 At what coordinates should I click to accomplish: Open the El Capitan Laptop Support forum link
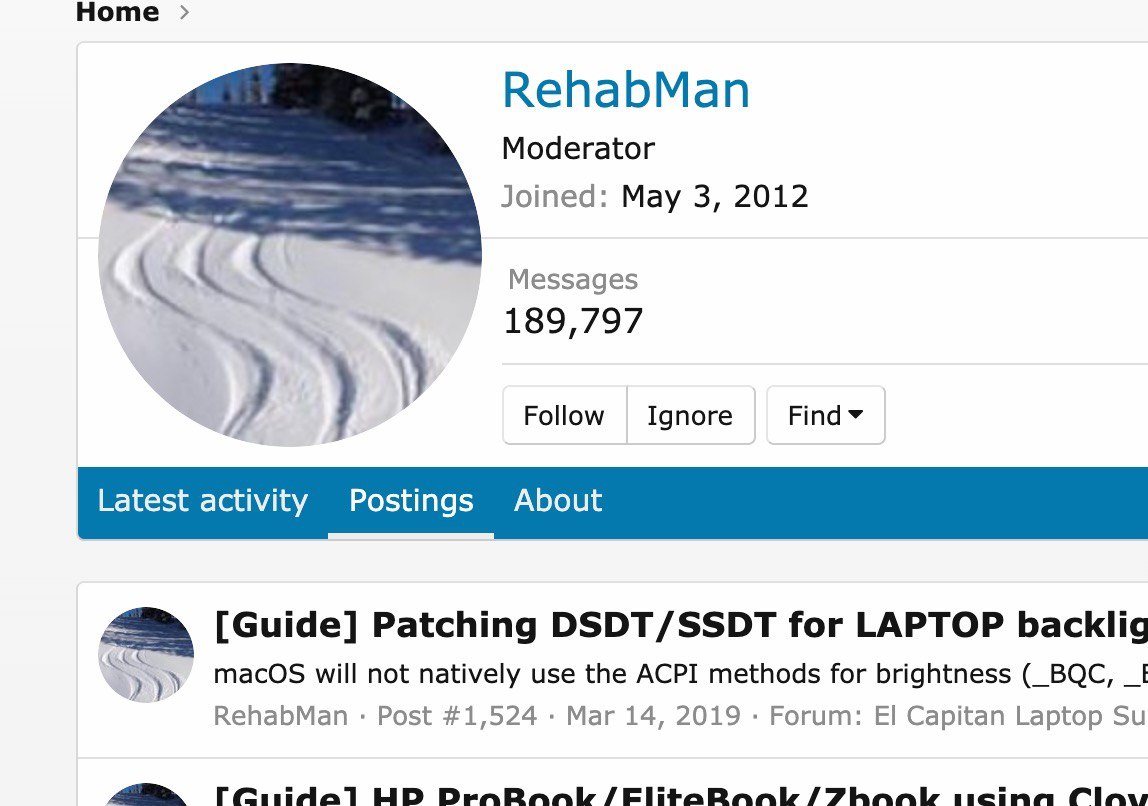1010,715
